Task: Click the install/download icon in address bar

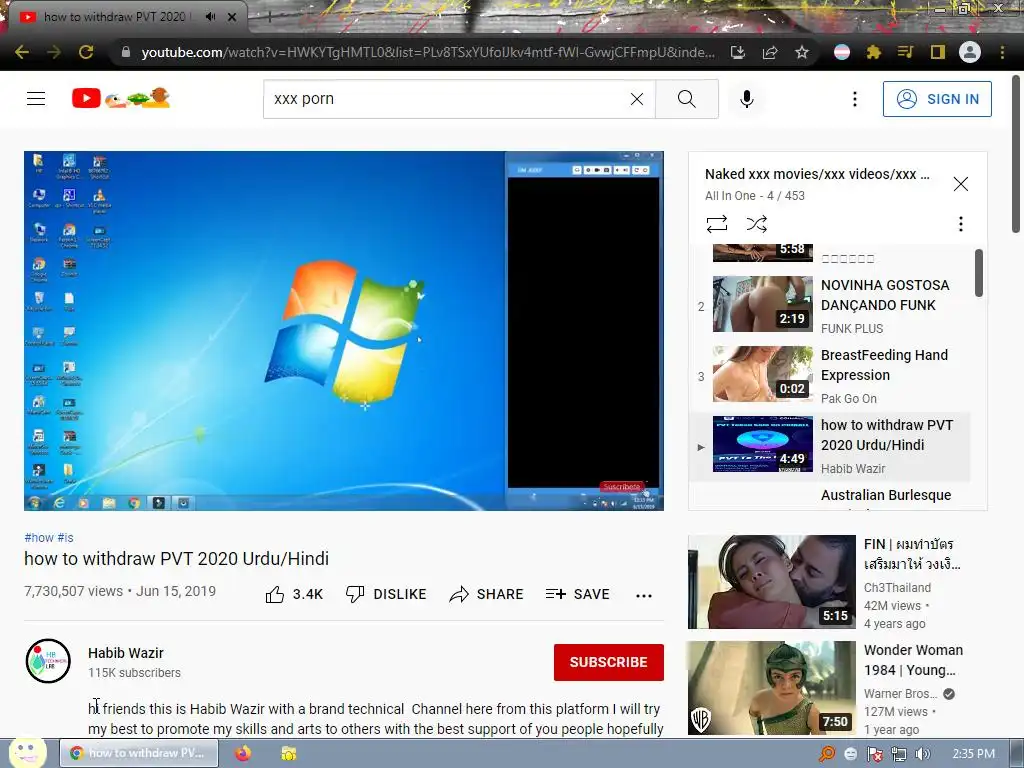Action: click(738, 52)
